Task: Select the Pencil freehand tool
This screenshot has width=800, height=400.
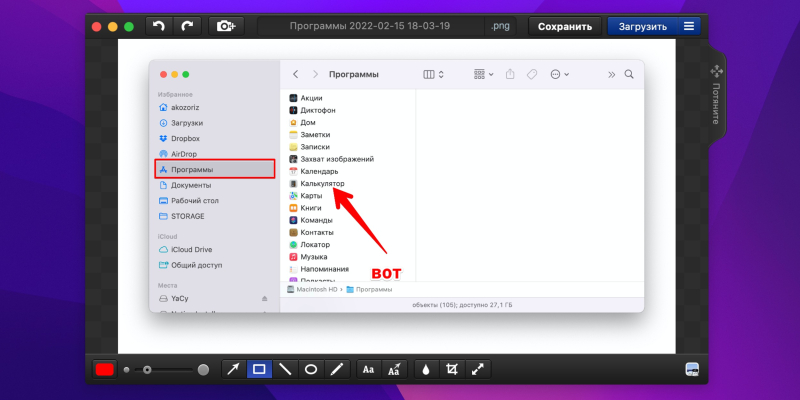Action: click(337, 369)
